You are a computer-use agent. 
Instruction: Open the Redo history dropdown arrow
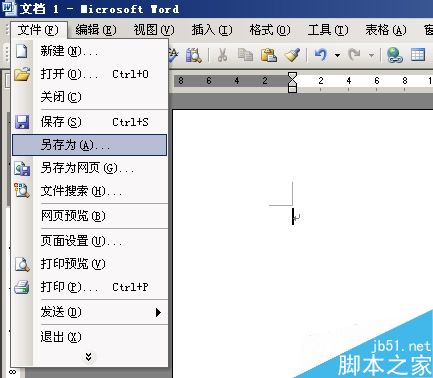click(x=371, y=55)
